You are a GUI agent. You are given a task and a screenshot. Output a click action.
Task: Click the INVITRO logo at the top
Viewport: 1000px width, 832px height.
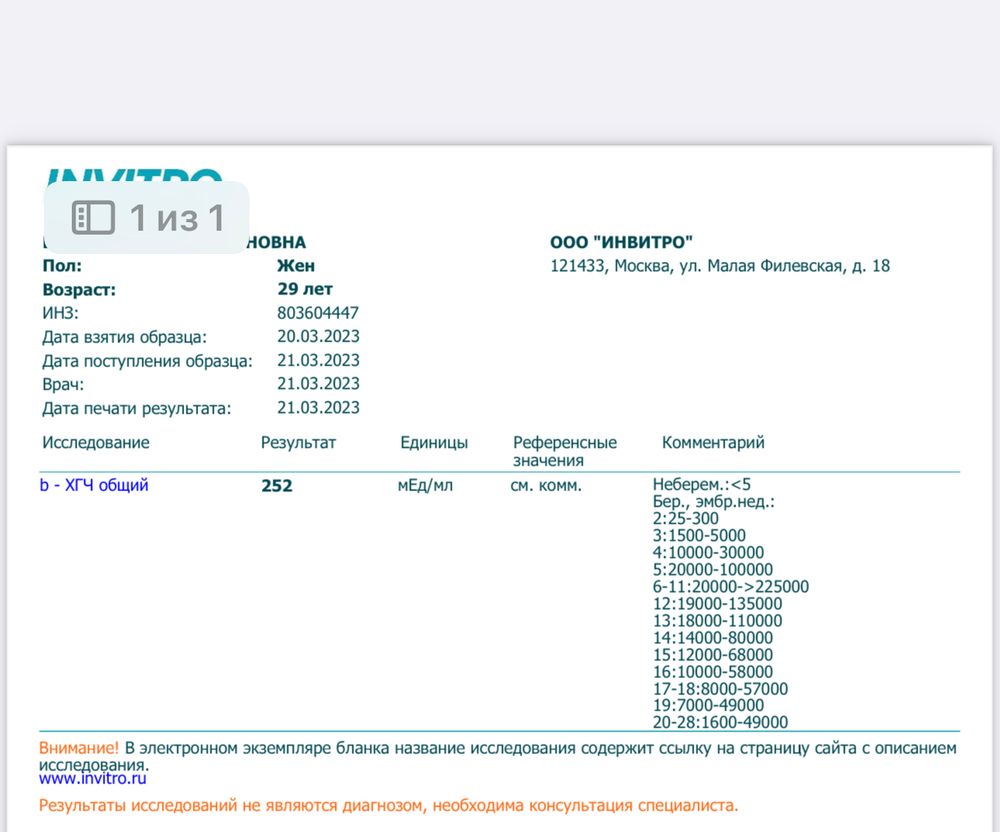pos(135,176)
